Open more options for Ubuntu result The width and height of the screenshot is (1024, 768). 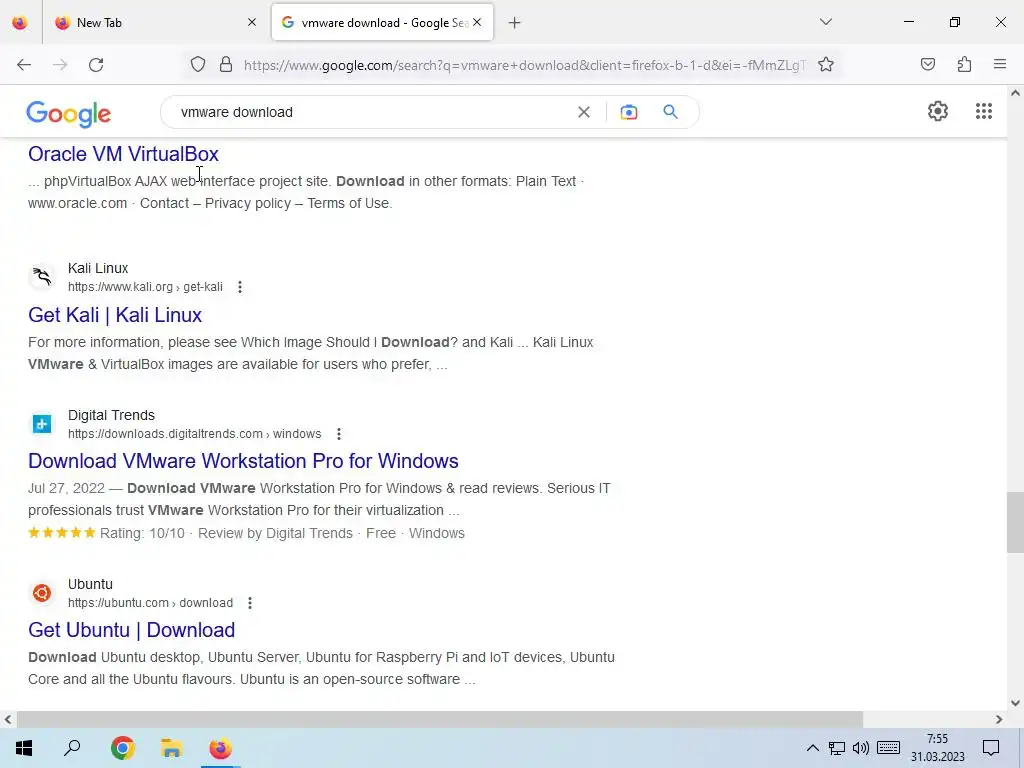pos(249,603)
